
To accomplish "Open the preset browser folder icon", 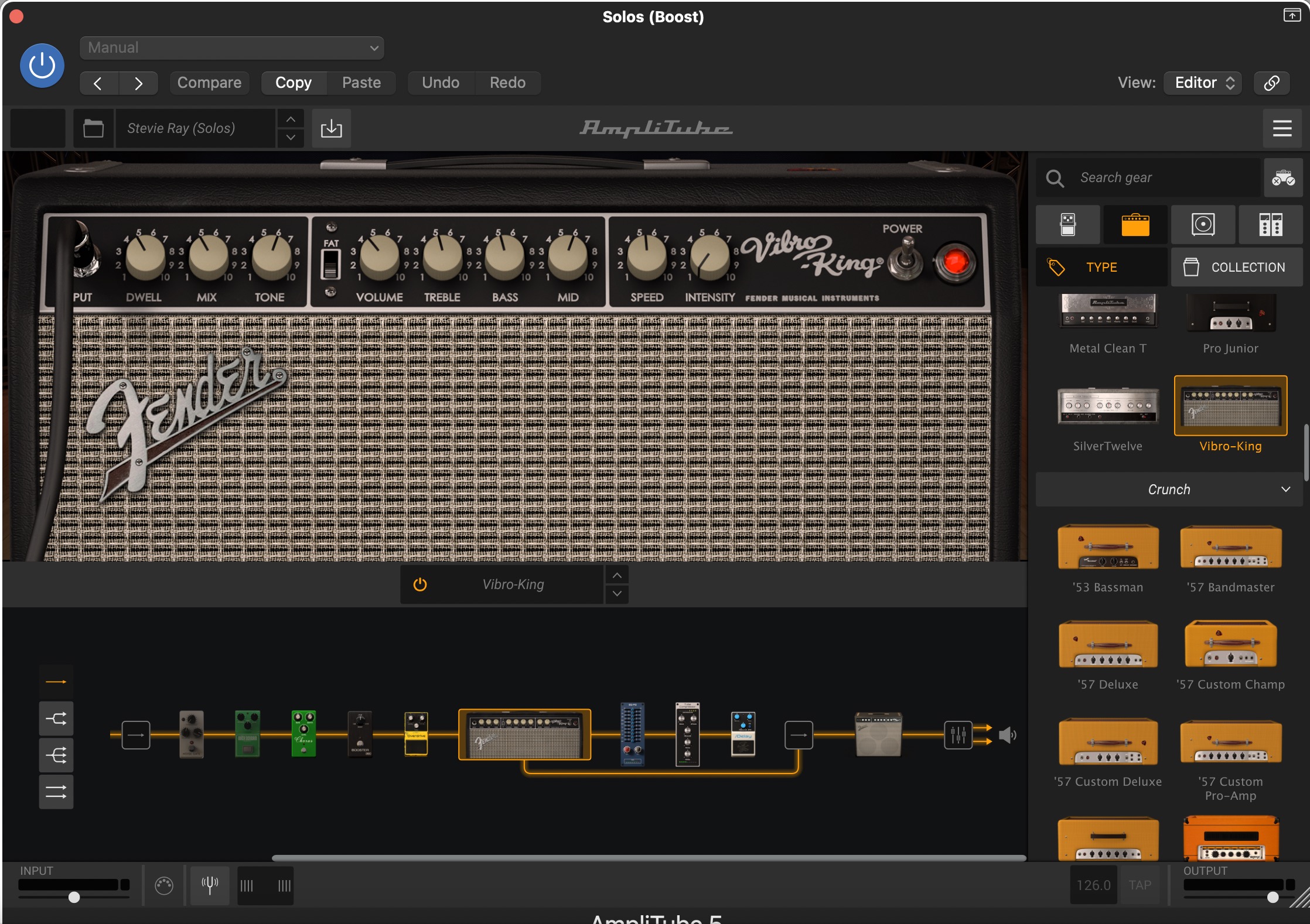I will (93, 128).
